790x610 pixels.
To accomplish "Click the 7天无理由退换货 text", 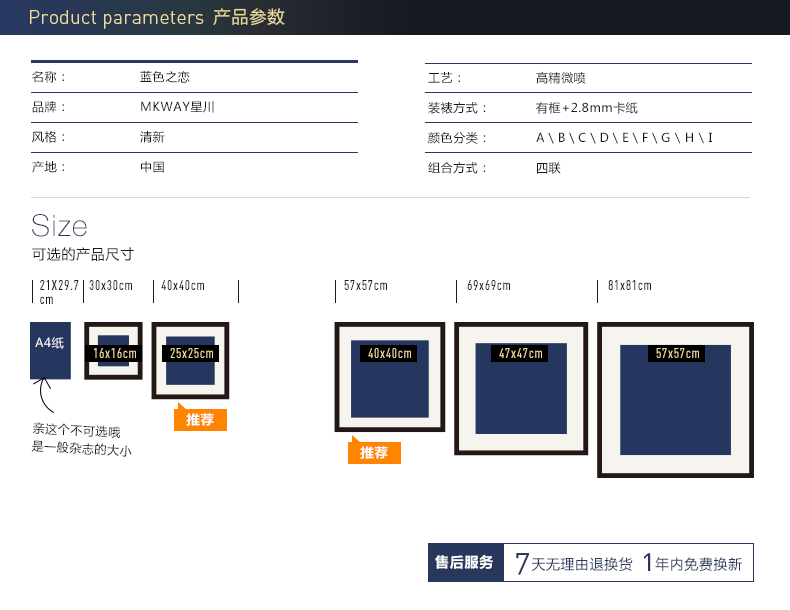I will (x=573, y=563).
